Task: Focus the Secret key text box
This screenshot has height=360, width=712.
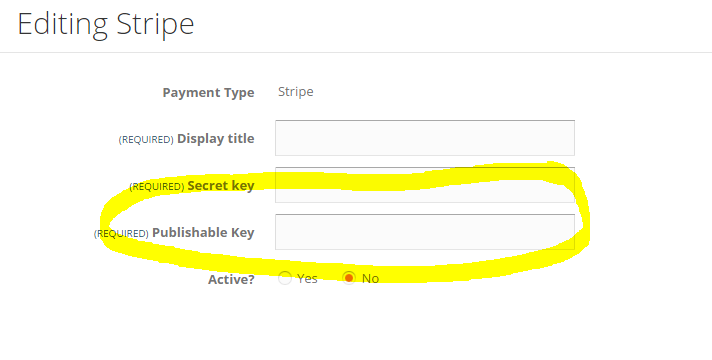Action: (425, 185)
